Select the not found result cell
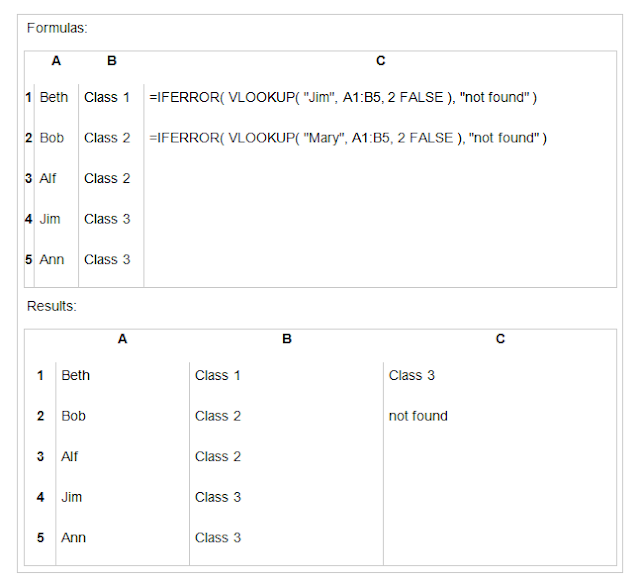Viewport: 640px width, 582px height. (418, 416)
